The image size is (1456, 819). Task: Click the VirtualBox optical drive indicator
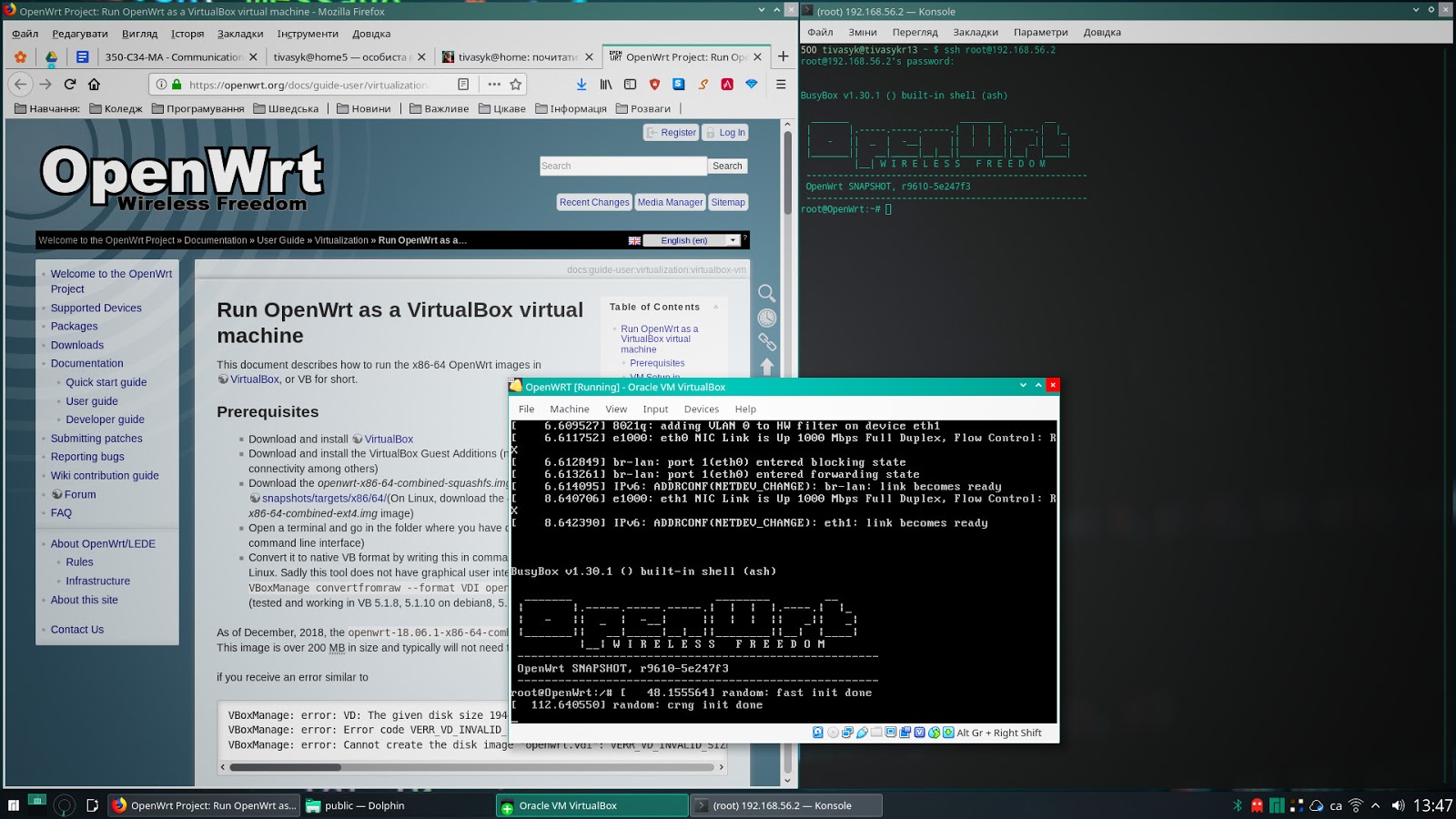point(833,733)
